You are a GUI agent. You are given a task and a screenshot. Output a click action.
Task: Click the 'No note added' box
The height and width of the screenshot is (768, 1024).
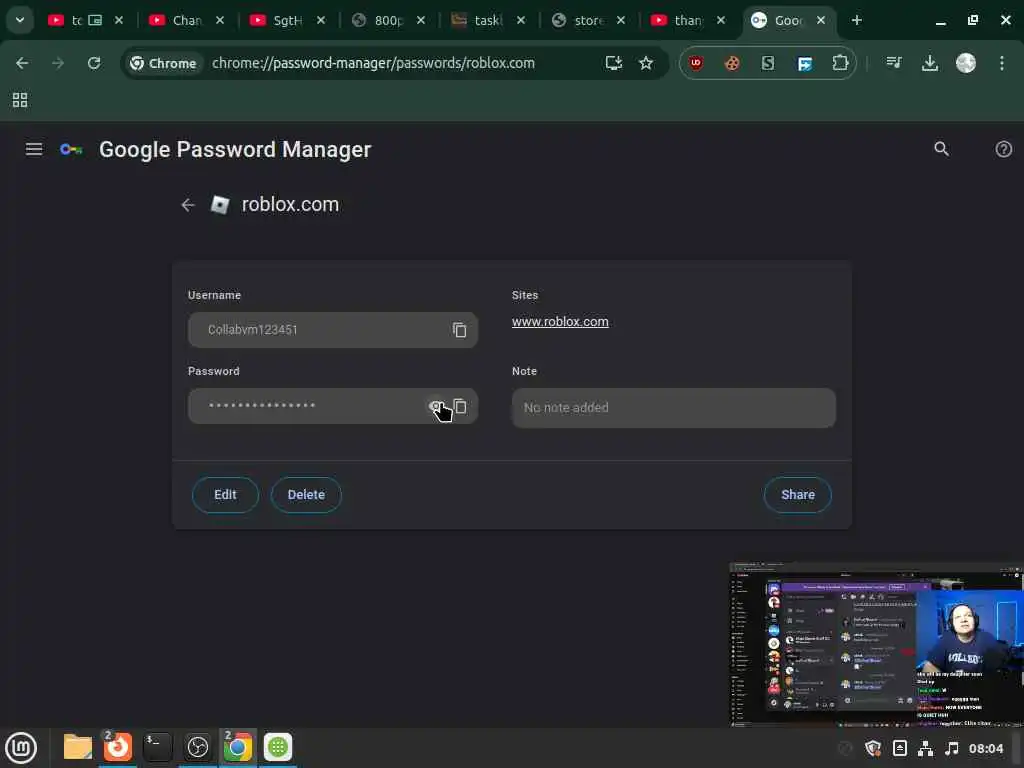673,408
